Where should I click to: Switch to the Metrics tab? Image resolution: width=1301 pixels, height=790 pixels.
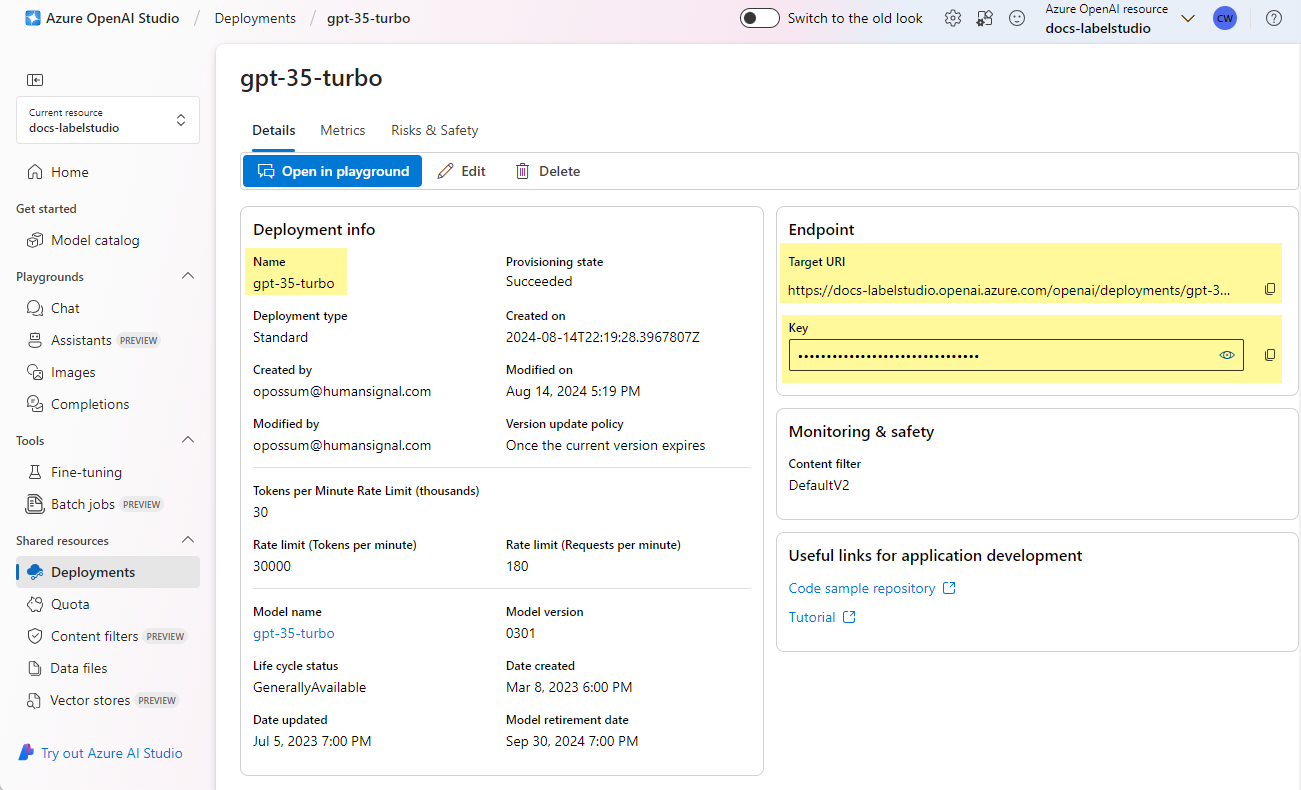point(342,130)
